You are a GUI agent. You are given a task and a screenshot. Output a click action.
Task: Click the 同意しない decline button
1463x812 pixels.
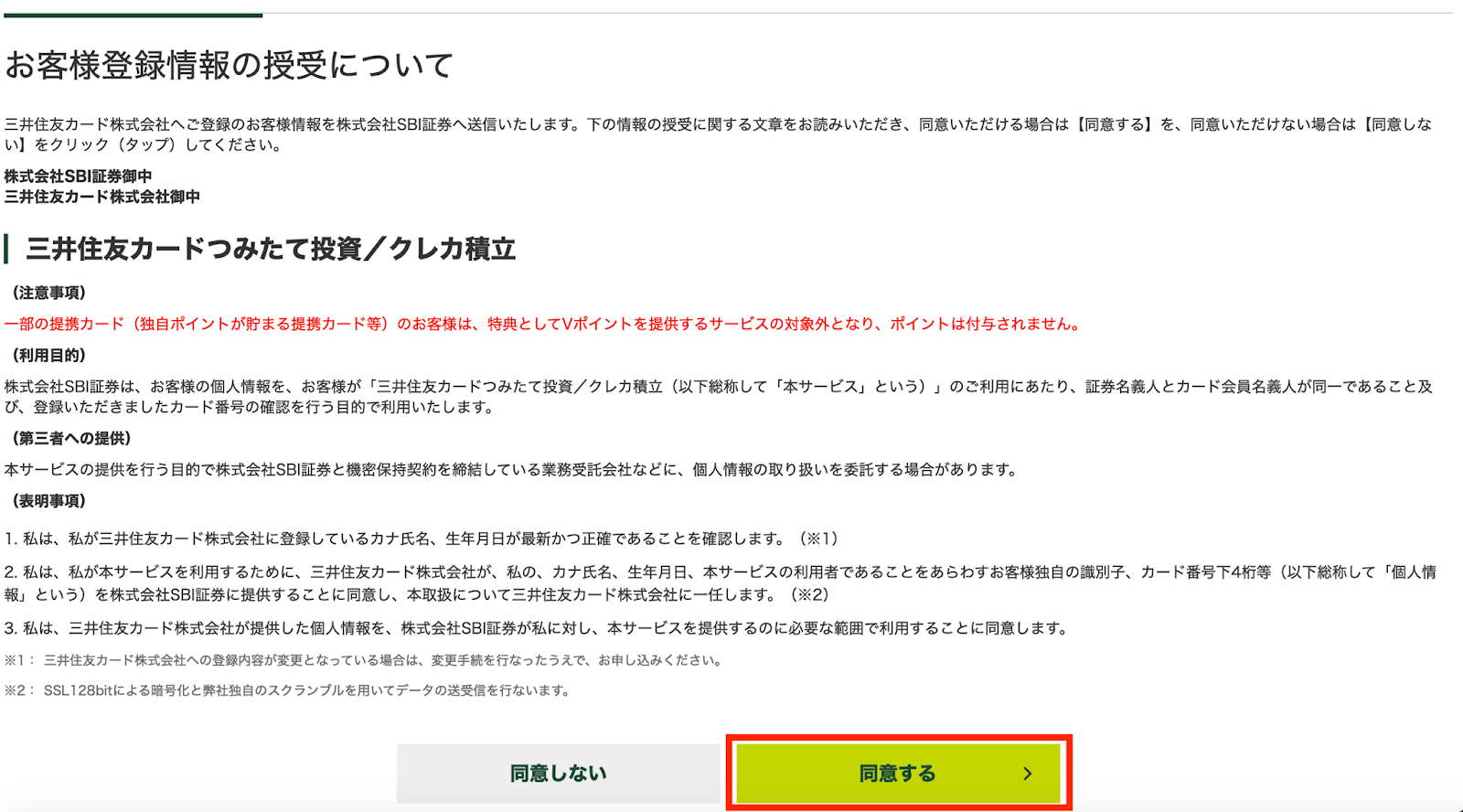pyautogui.click(x=559, y=774)
